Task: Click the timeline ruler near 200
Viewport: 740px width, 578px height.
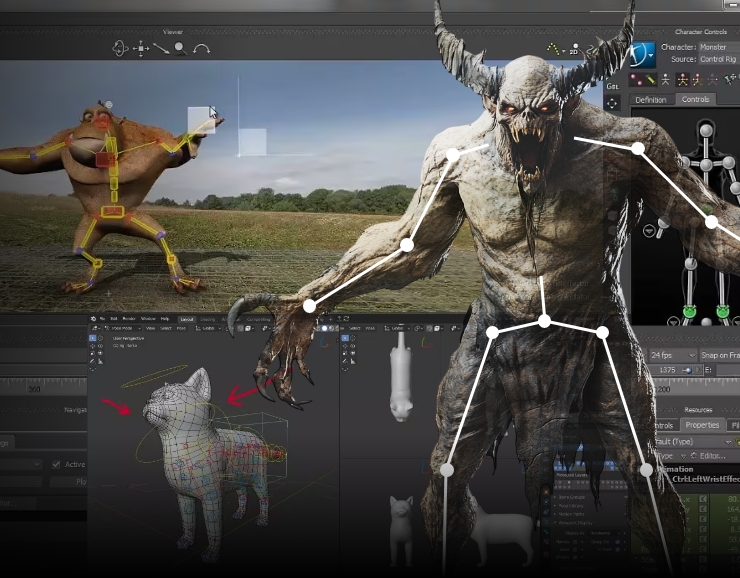Action: point(664,389)
